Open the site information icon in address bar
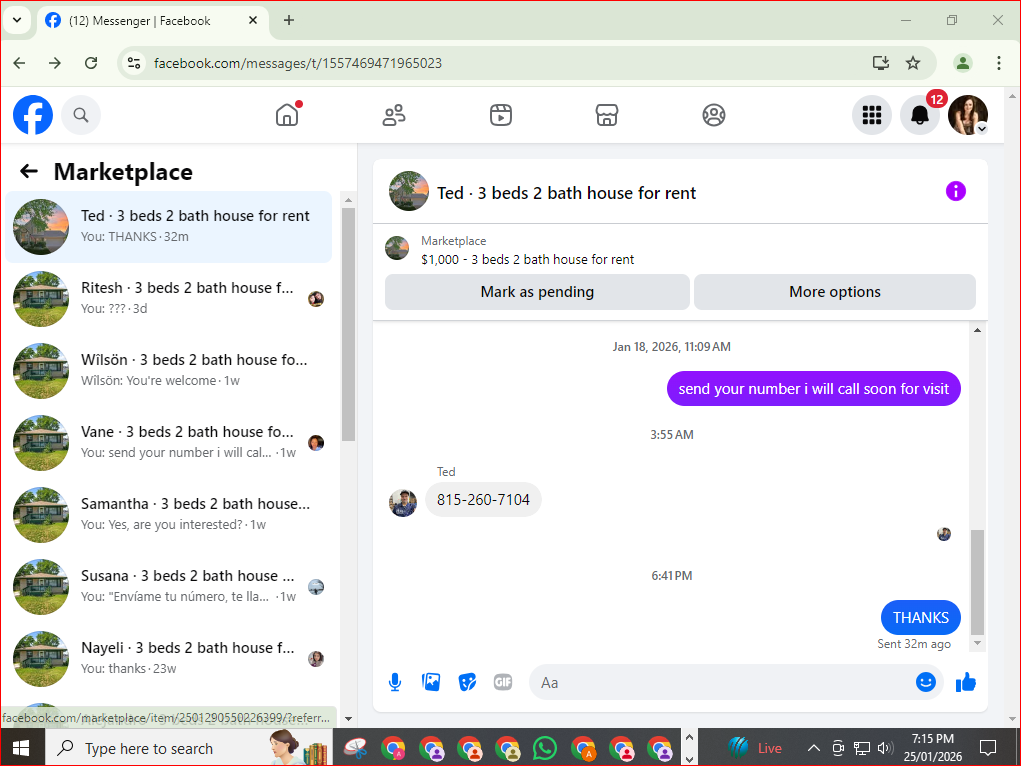This screenshot has width=1021, height=766. [134, 63]
